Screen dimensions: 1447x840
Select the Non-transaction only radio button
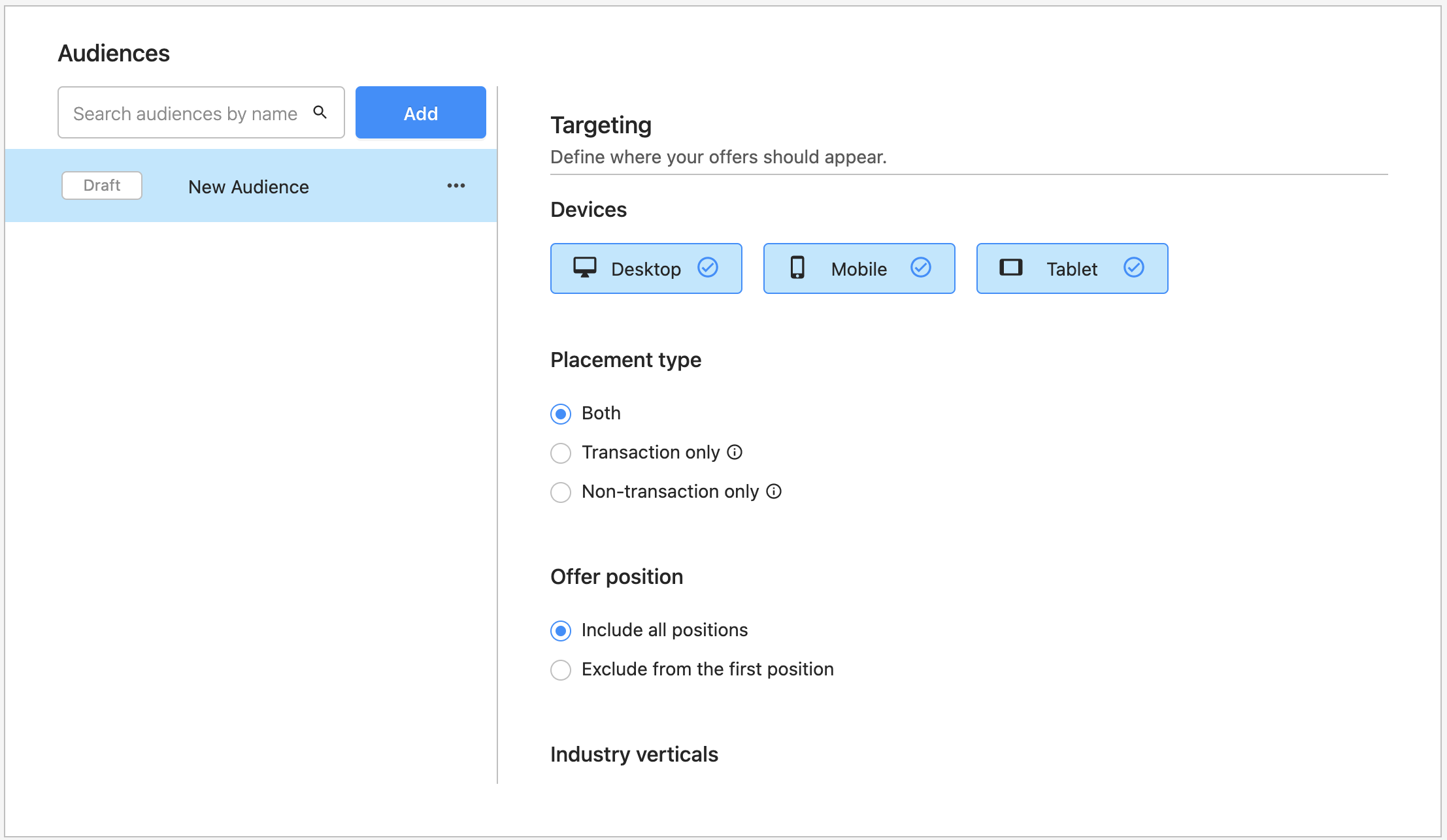pos(561,492)
